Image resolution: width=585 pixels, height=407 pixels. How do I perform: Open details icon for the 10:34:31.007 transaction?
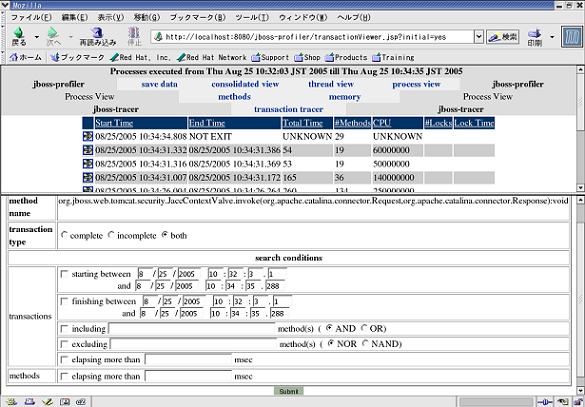coord(88,177)
